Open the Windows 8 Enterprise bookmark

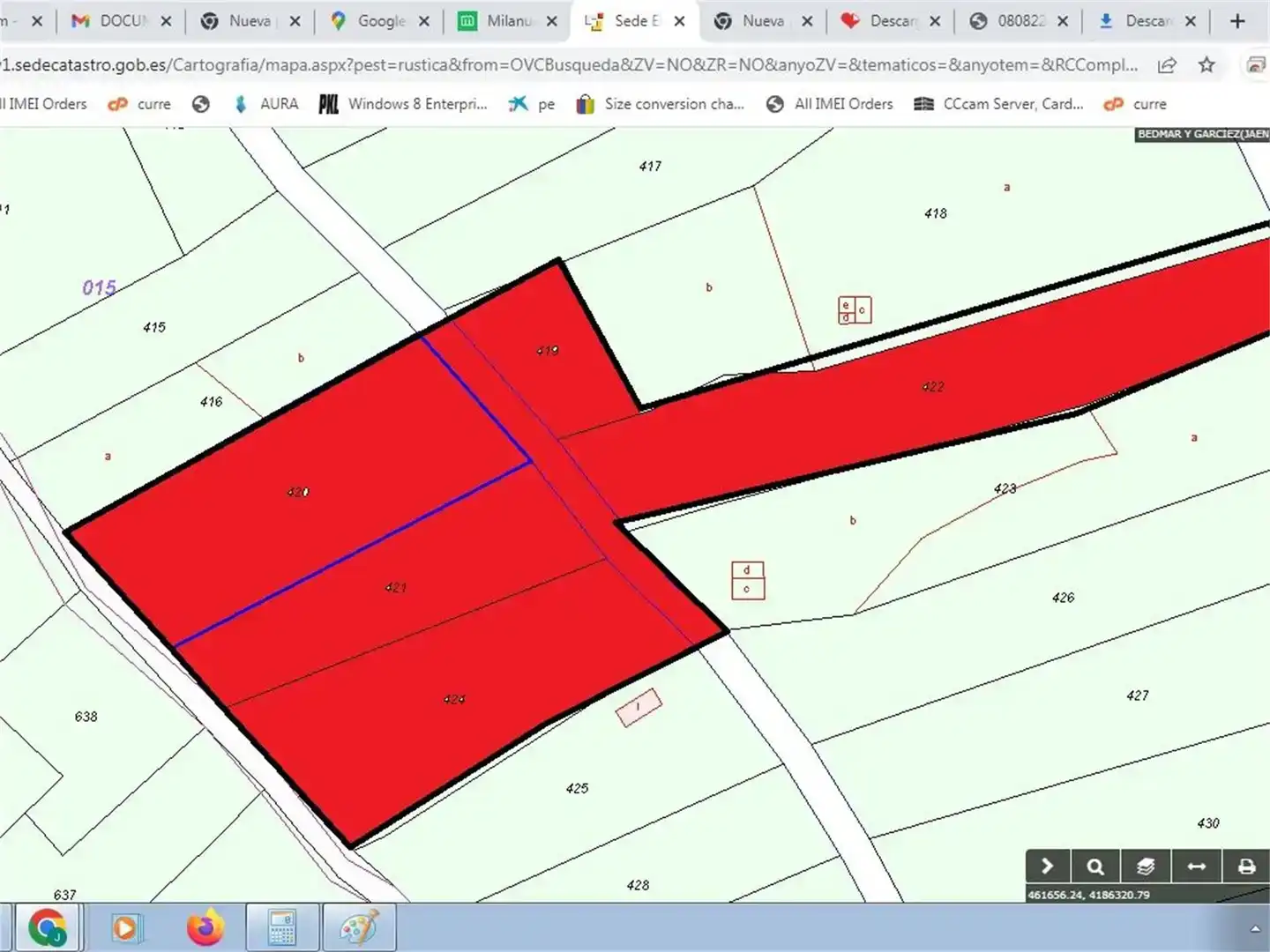tap(402, 104)
